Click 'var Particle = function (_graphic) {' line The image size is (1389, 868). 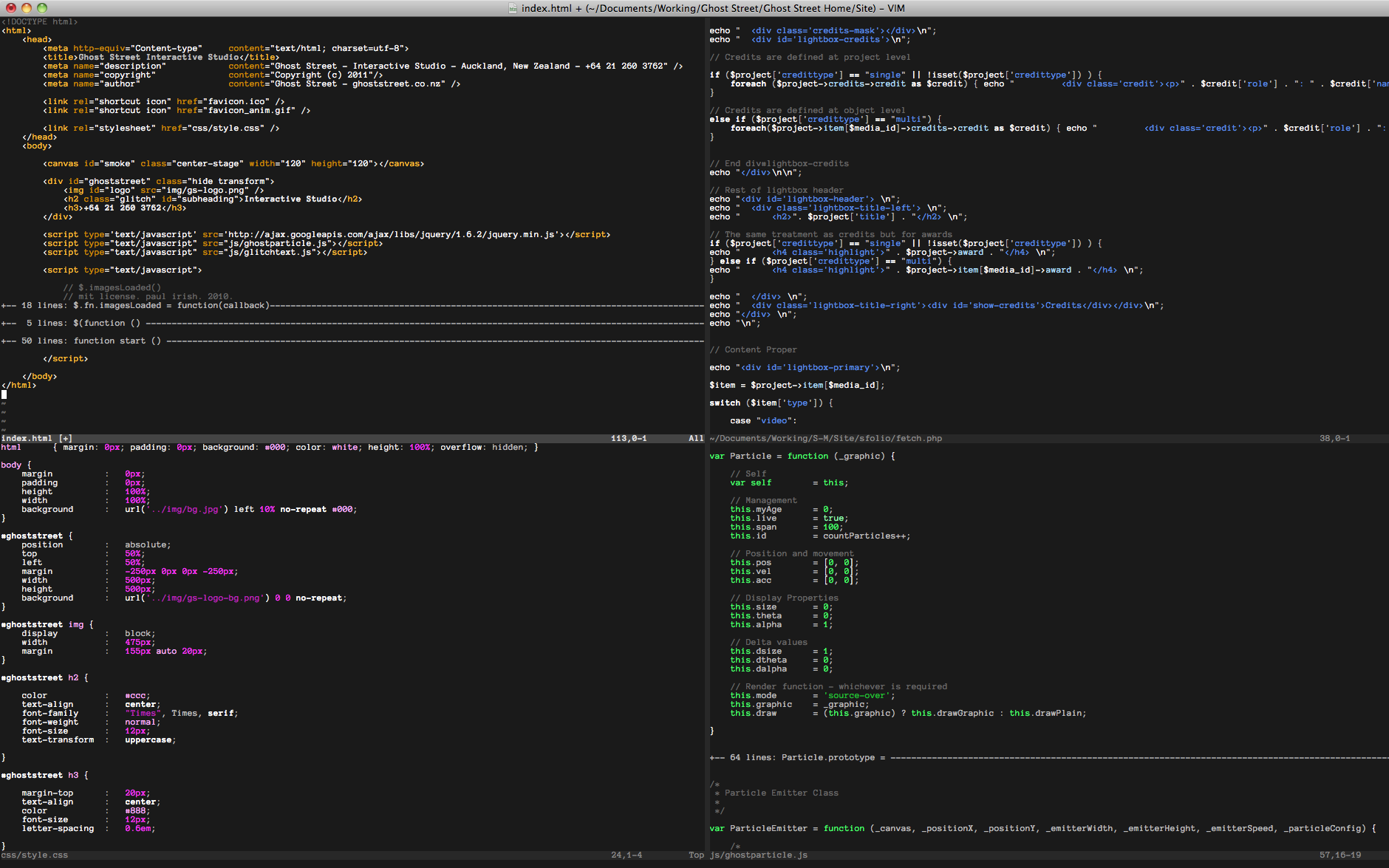point(802,456)
